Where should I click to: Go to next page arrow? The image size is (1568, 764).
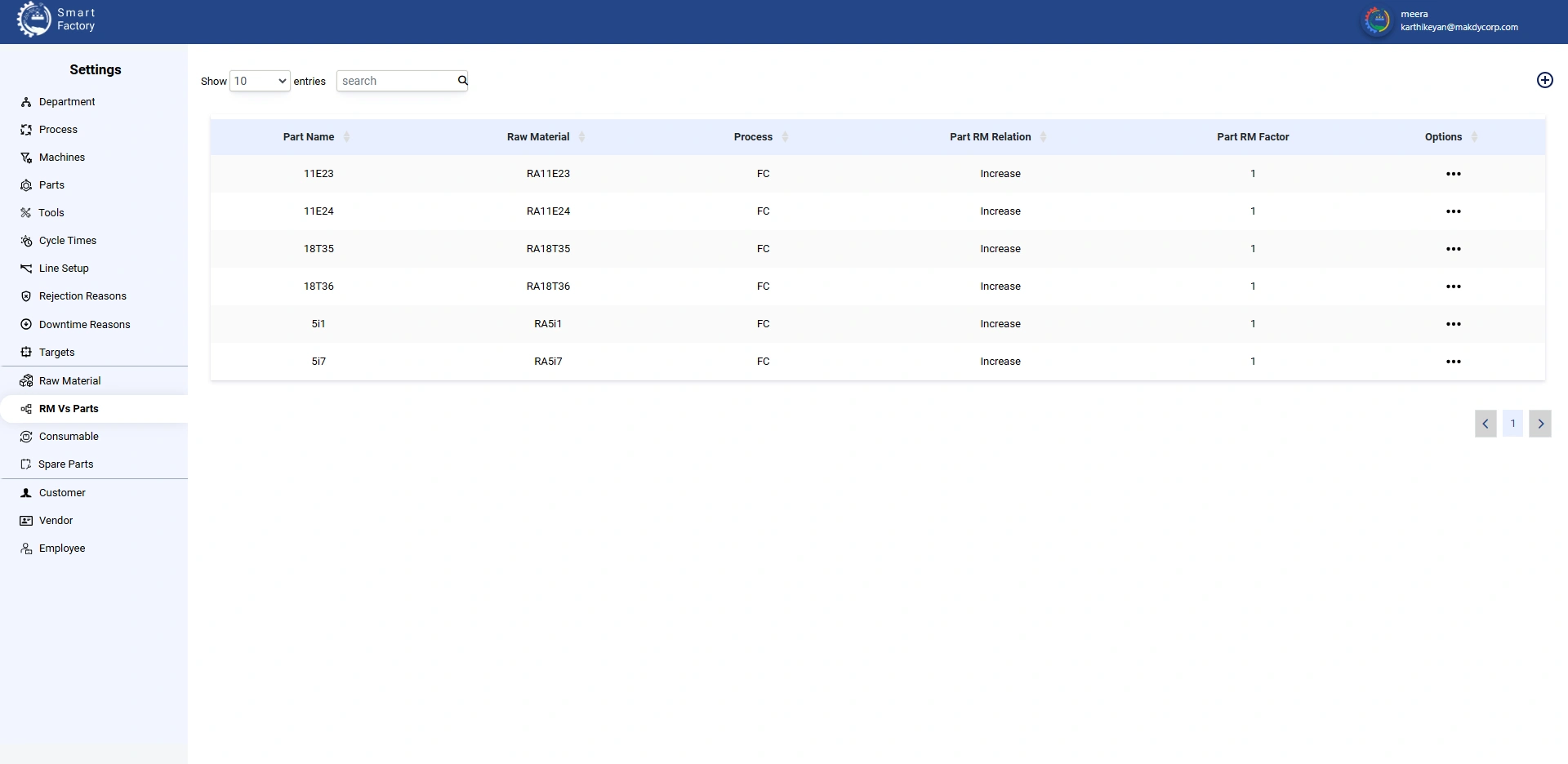click(x=1540, y=424)
